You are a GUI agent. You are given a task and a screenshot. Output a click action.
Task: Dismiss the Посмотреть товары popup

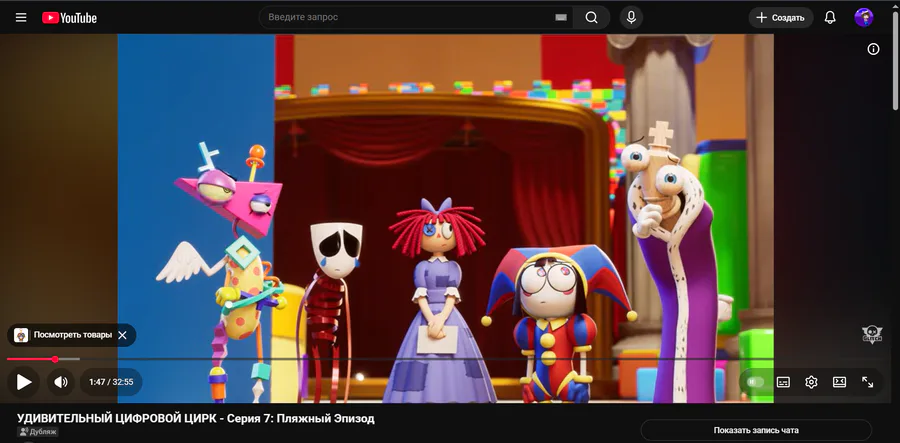[x=122, y=335]
